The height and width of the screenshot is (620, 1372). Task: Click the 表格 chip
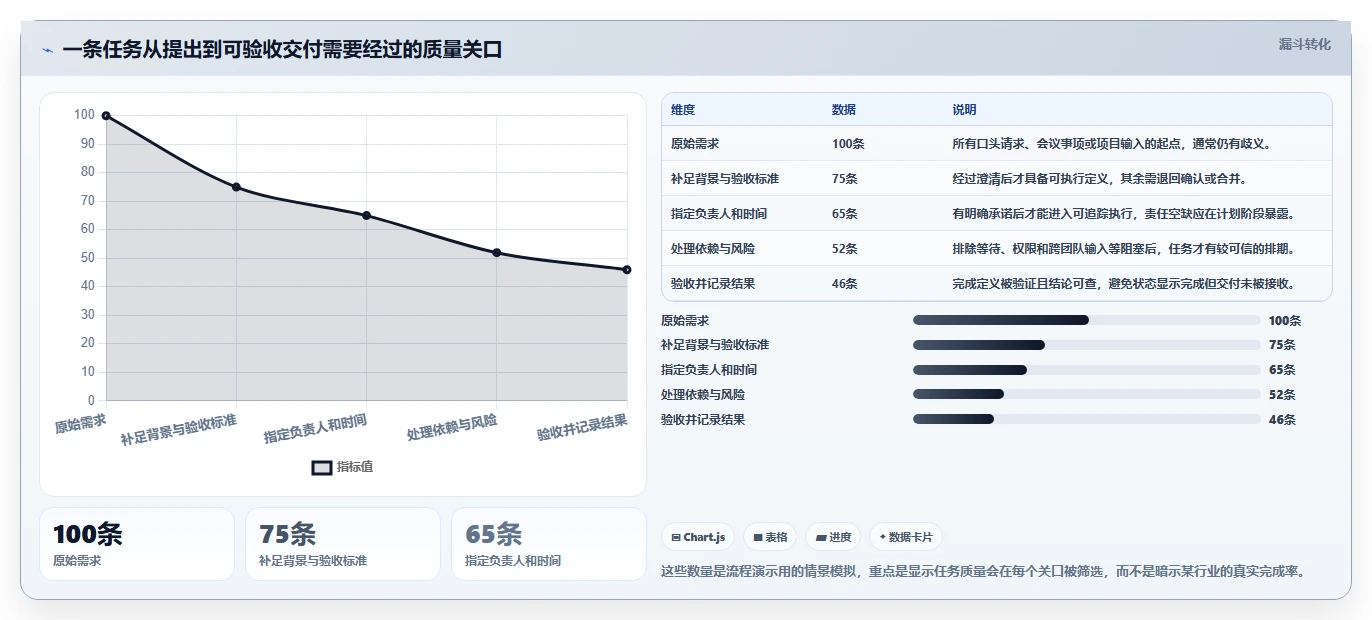(x=771, y=537)
